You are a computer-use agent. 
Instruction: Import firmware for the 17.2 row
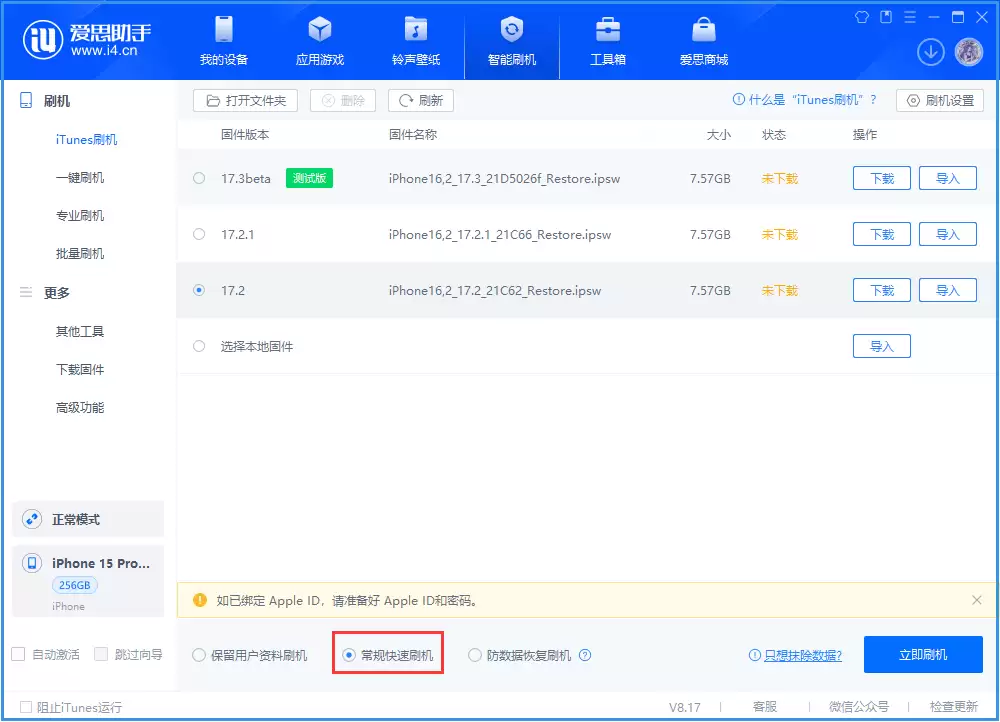[x=948, y=290]
